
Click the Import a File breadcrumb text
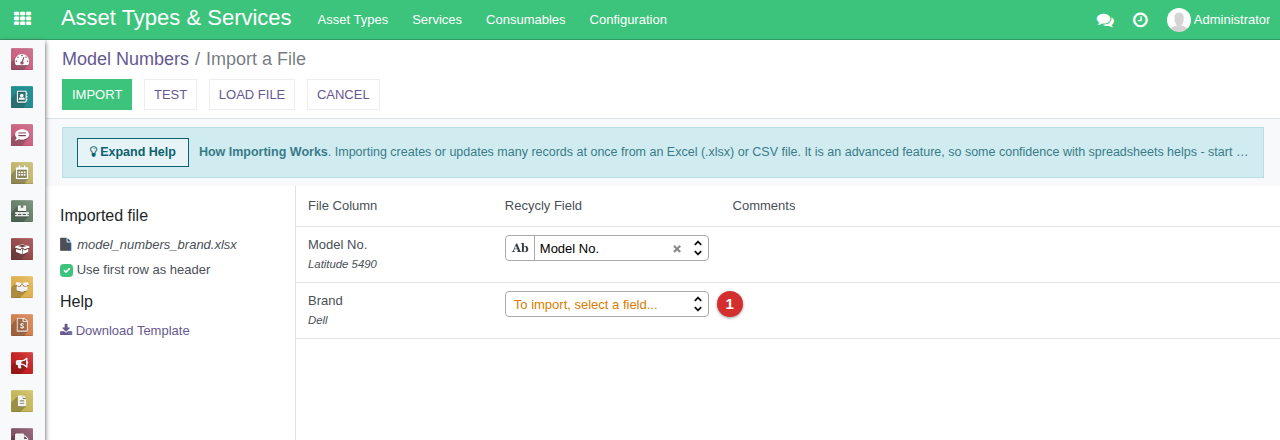click(x=256, y=59)
